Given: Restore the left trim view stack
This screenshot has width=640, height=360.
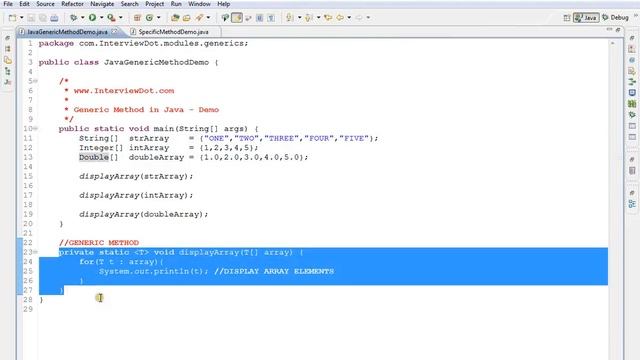Looking at the screenshot, I should coord(8,38).
